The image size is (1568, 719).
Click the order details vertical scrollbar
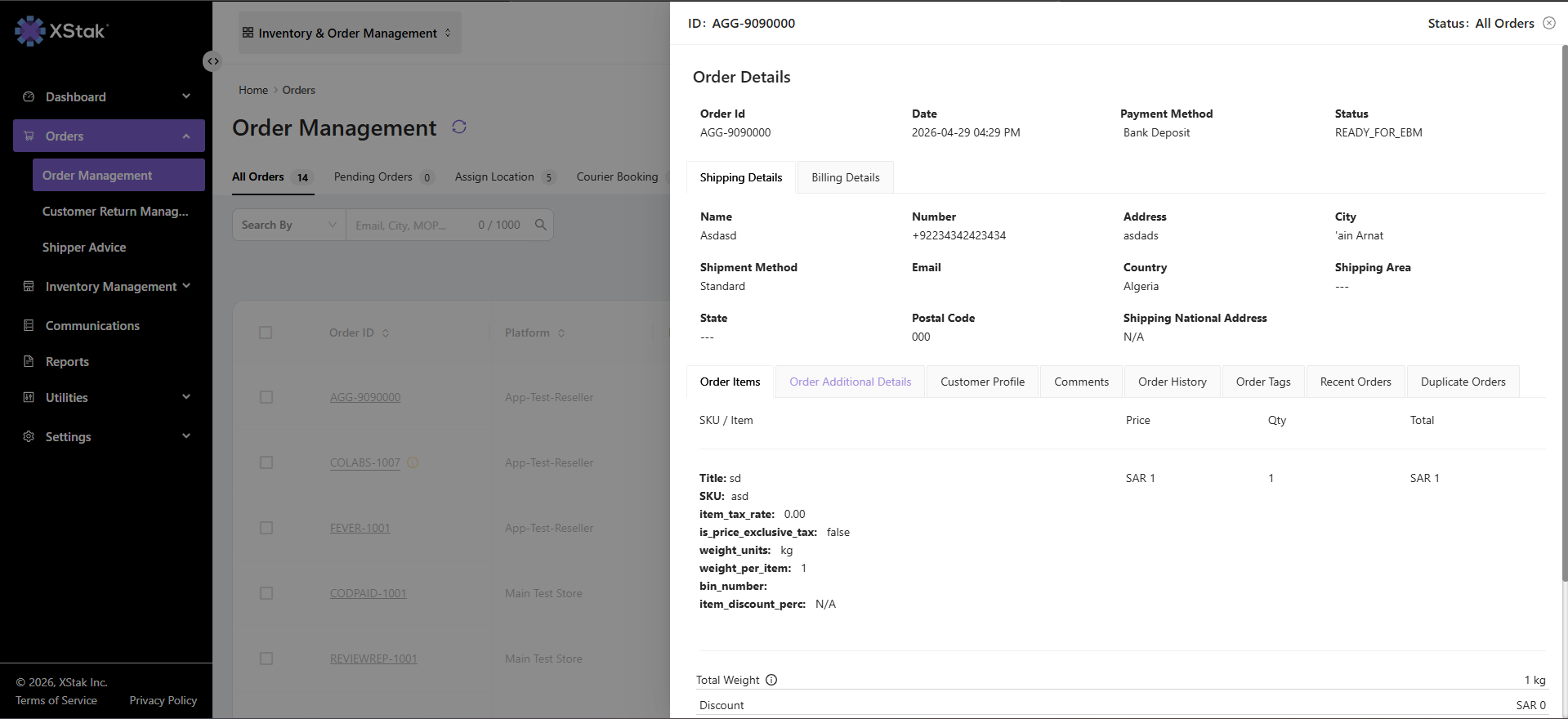[1564, 315]
